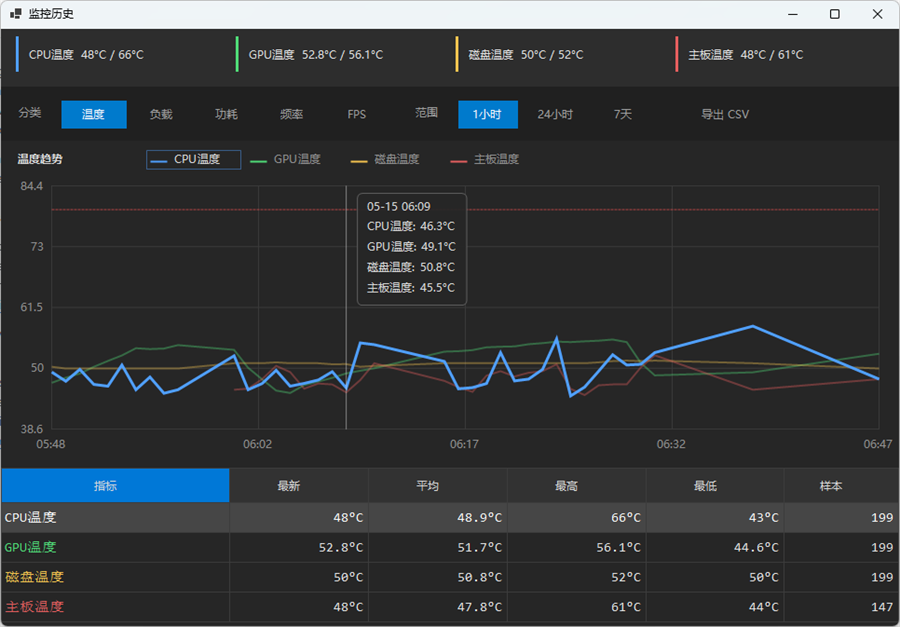Switch to the 负载 category tab
This screenshot has height=627, width=900.
click(x=161, y=114)
